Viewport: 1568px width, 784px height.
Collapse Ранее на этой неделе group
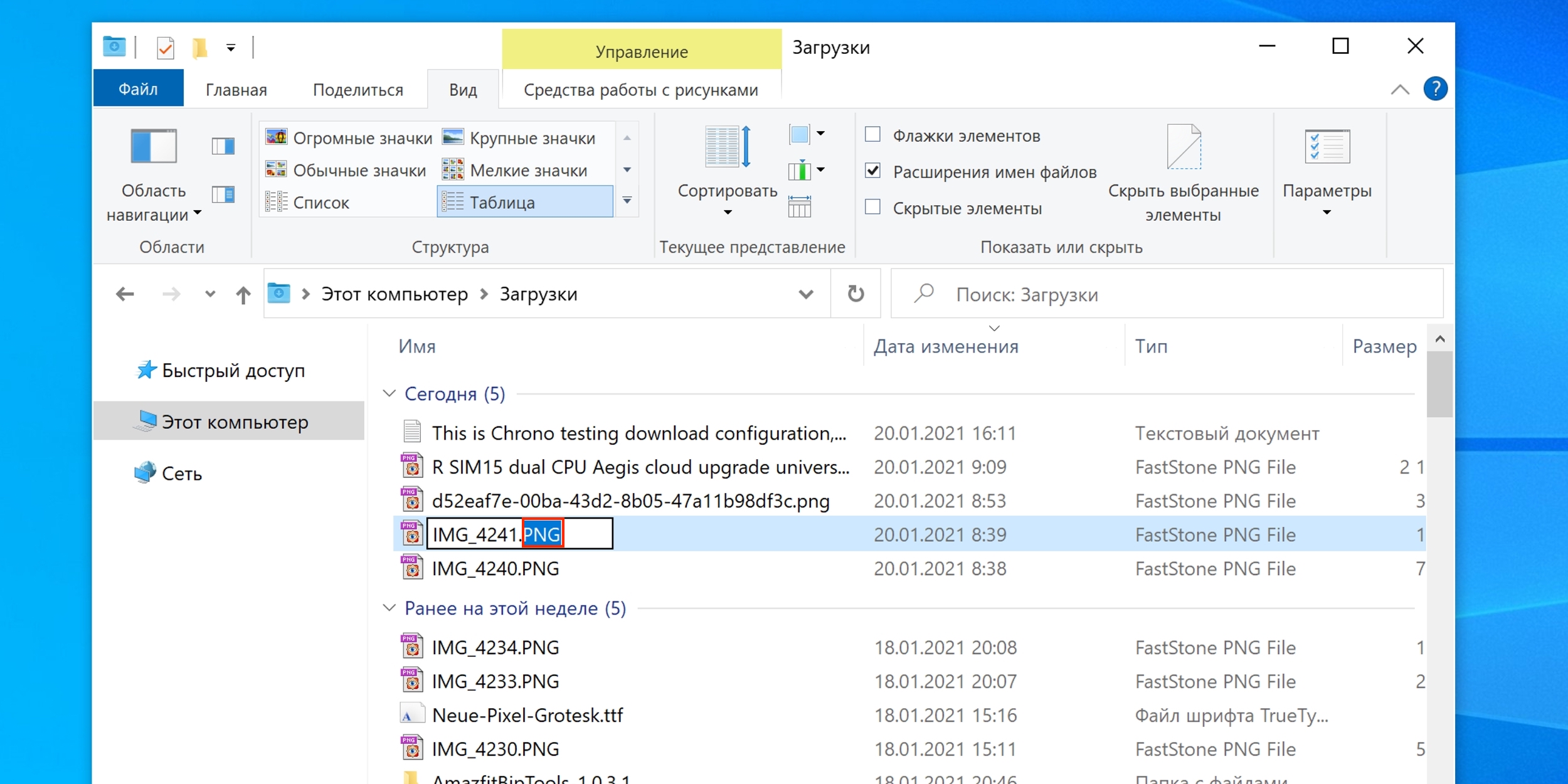389,608
